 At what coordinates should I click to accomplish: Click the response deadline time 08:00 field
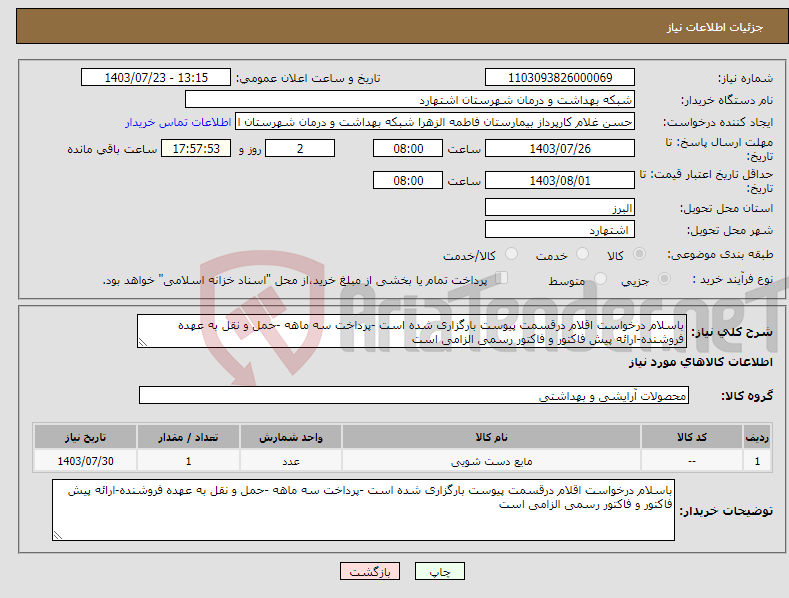[408, 148]
